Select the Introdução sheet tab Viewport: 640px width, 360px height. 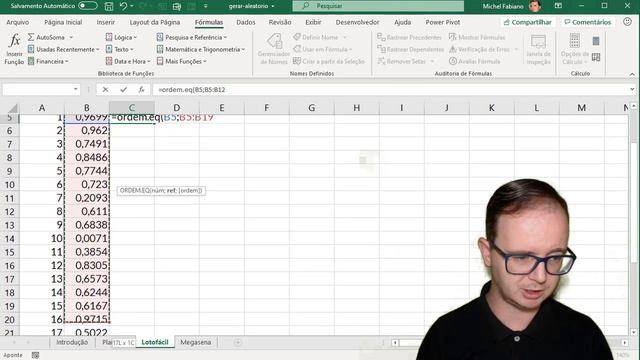pos(72,342)
